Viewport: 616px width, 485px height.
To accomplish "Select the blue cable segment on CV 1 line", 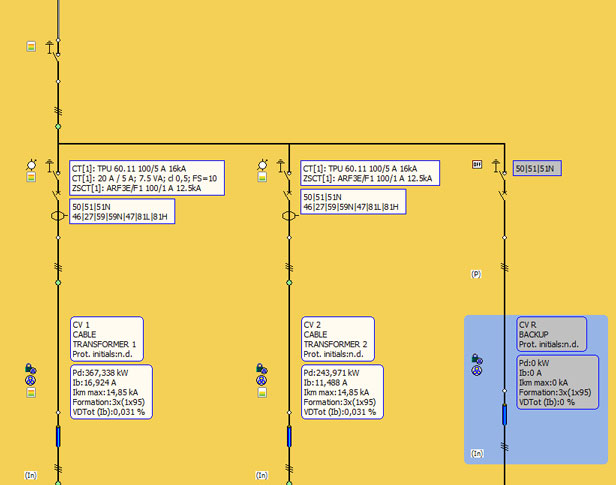I will [x=57, y=436].
